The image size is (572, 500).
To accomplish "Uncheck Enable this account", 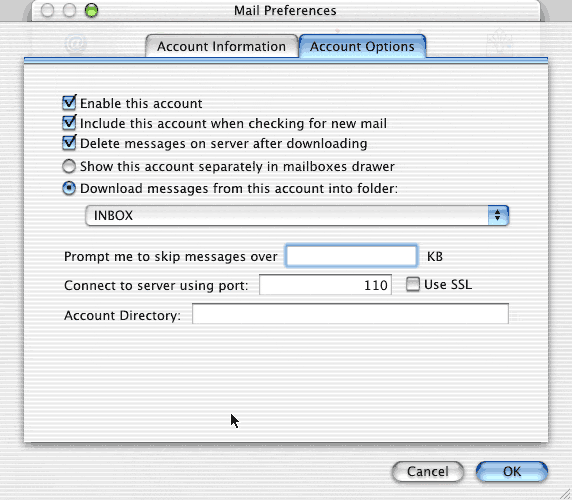I will click(x=69, y=103).
